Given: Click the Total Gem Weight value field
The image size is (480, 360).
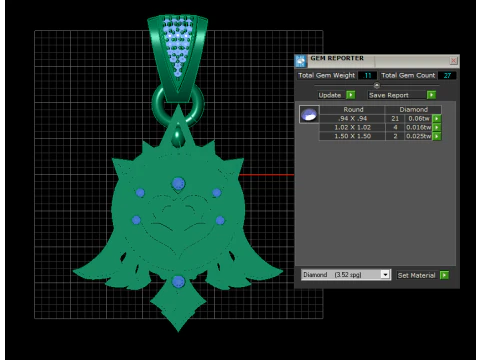Looking at the screenshot, I should pos(367,76).
